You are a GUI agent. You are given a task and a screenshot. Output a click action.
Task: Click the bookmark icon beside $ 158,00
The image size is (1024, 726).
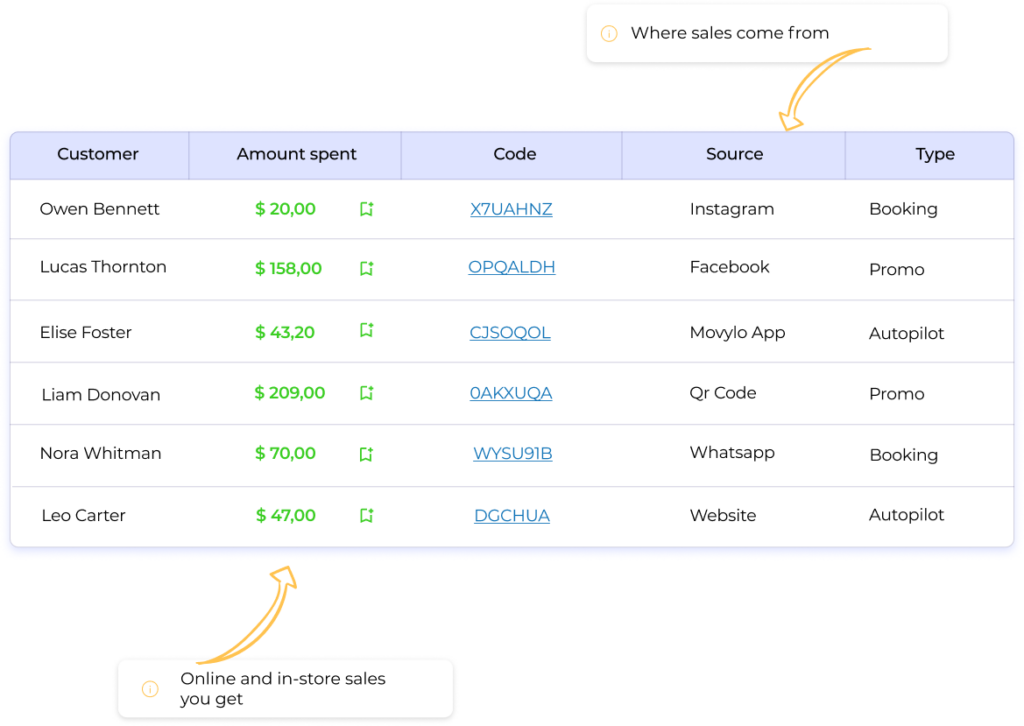tap(366, 268)
